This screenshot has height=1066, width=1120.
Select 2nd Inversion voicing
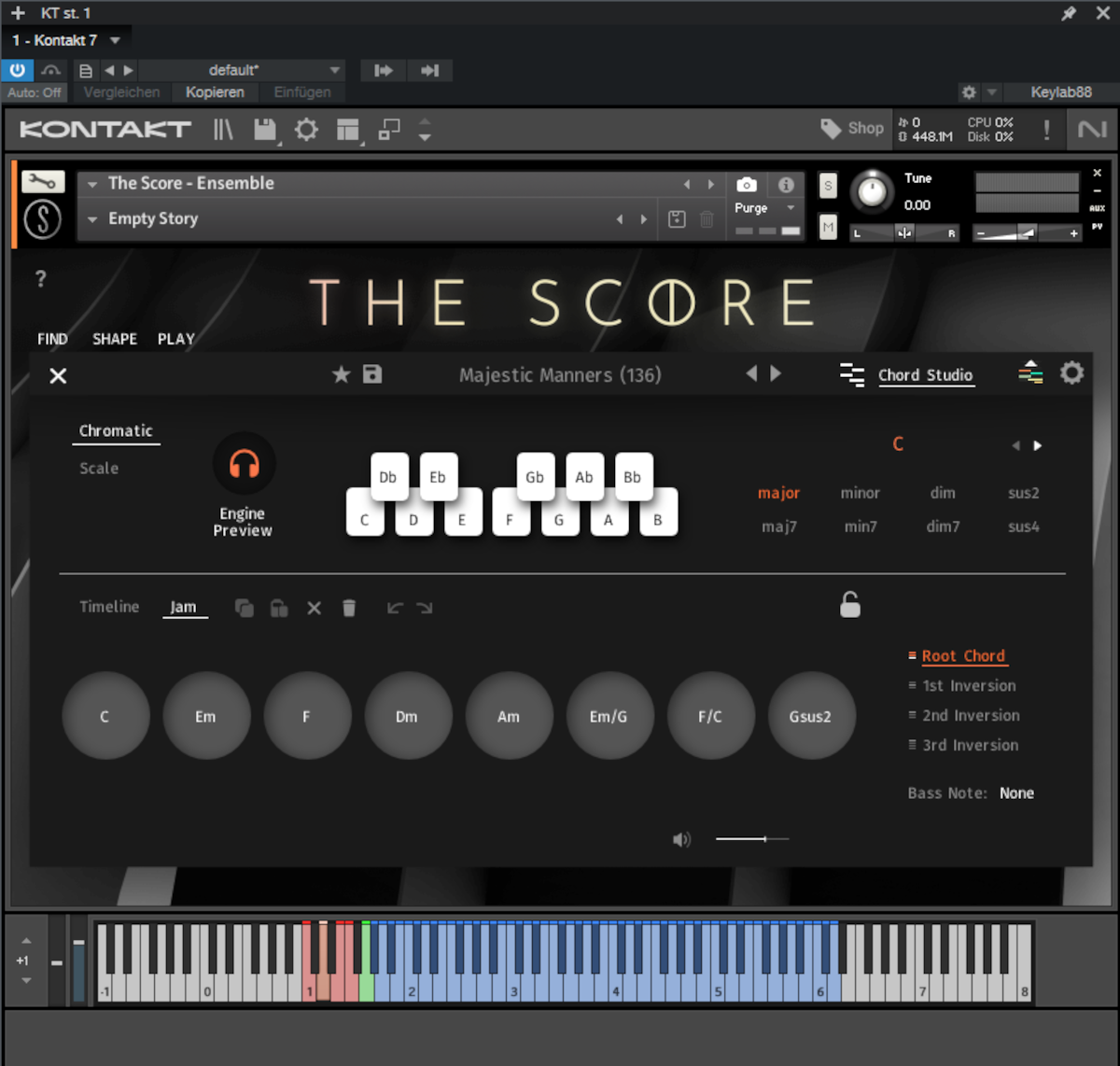[971, 716]
